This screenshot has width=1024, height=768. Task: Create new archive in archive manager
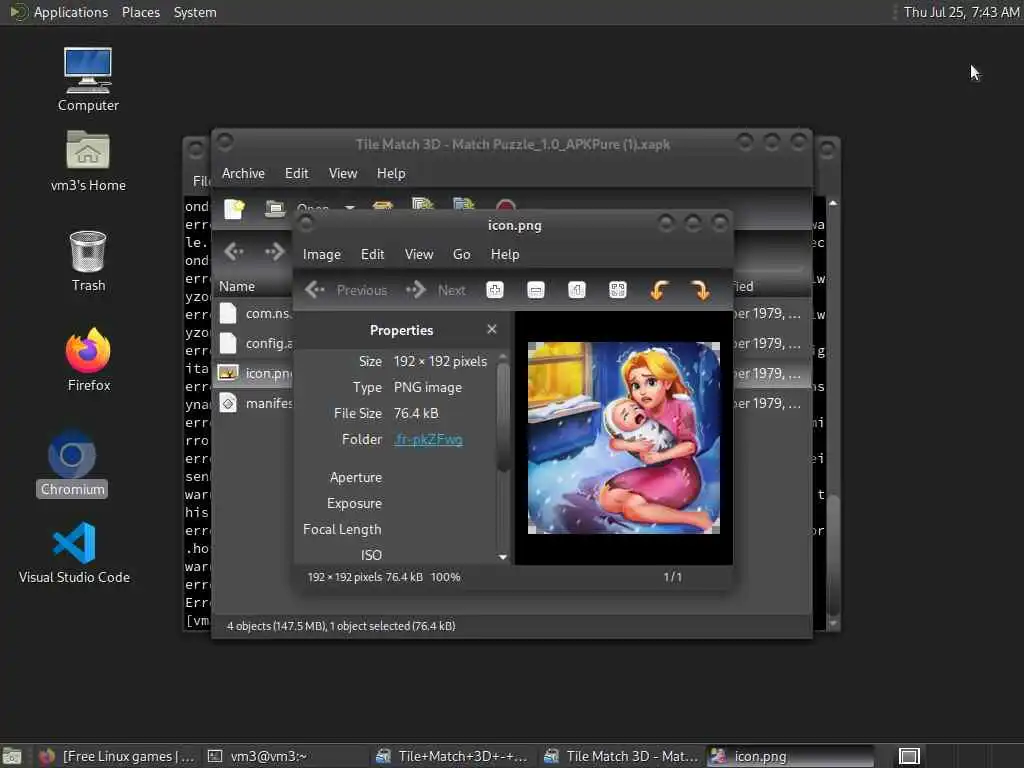[234, 208]
